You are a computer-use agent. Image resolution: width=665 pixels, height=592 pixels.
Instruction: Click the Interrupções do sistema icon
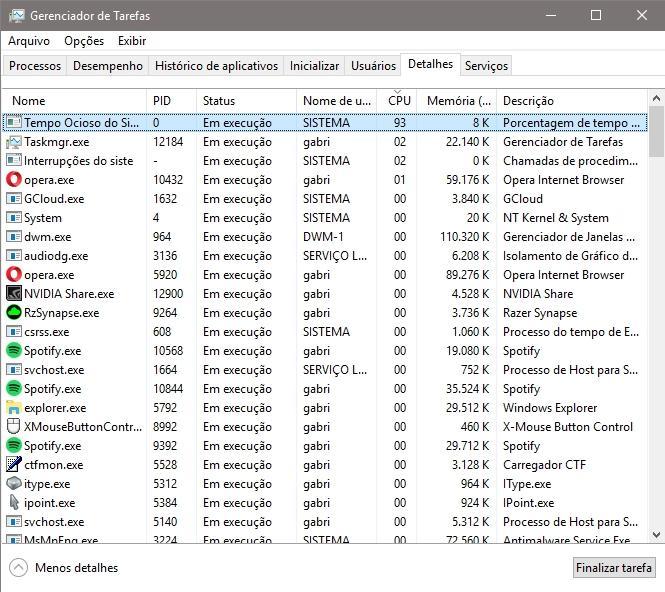(x=14, y=161)
